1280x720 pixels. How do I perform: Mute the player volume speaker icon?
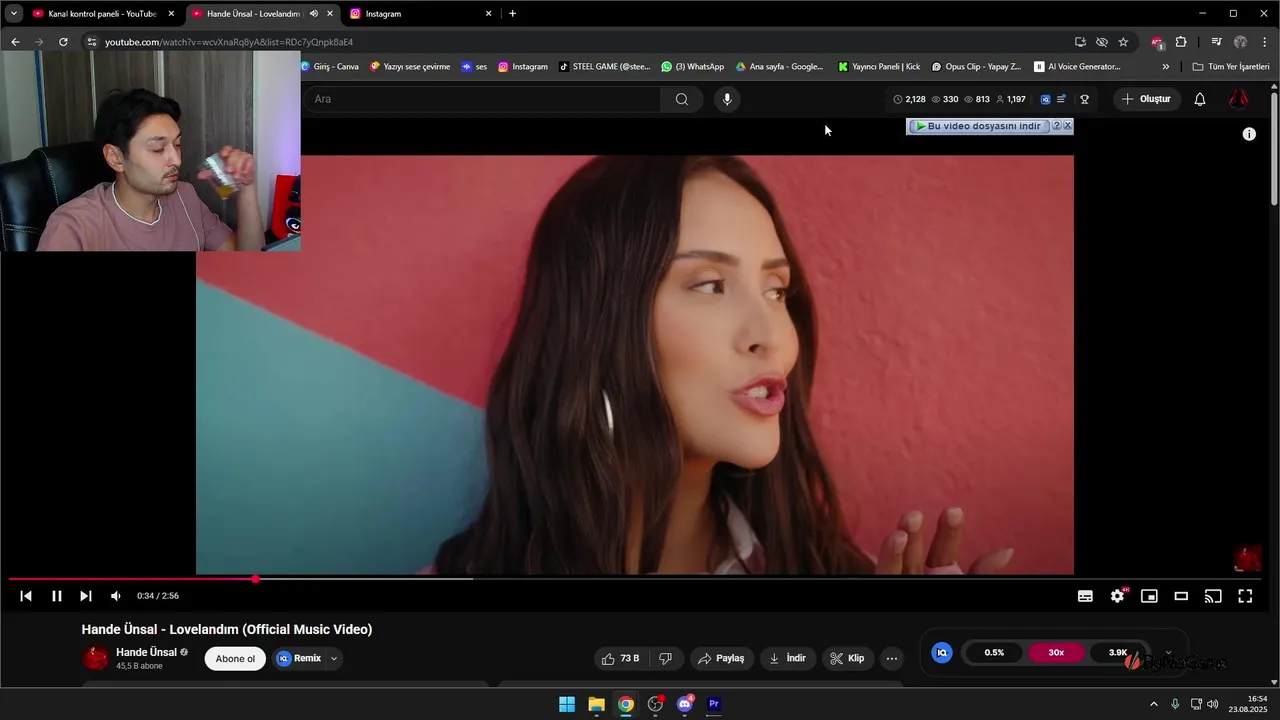click(x=116, y=596)
